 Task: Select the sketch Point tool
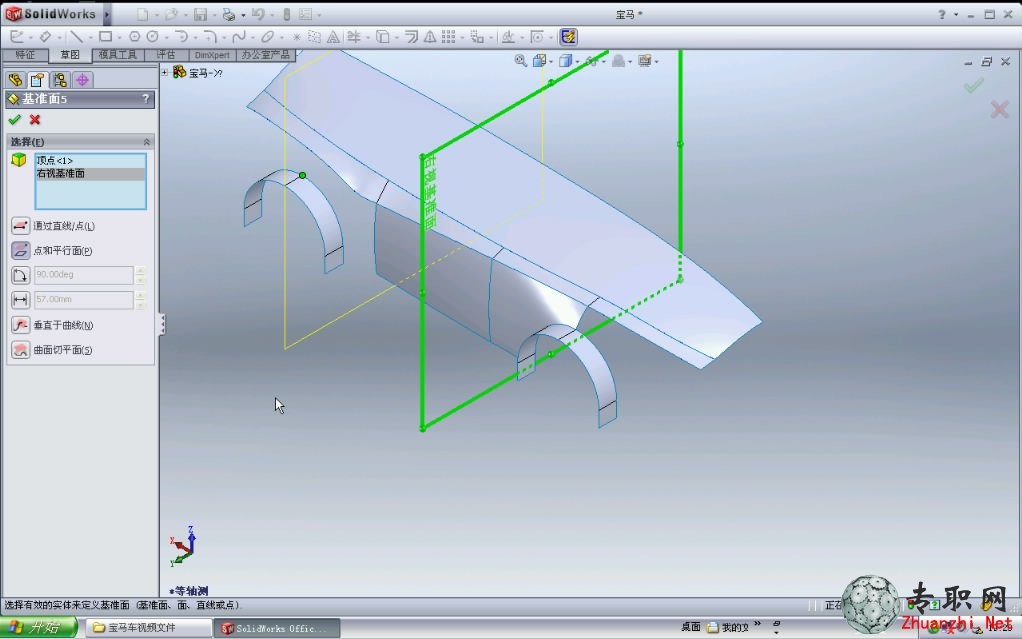[x=297, y=37]
